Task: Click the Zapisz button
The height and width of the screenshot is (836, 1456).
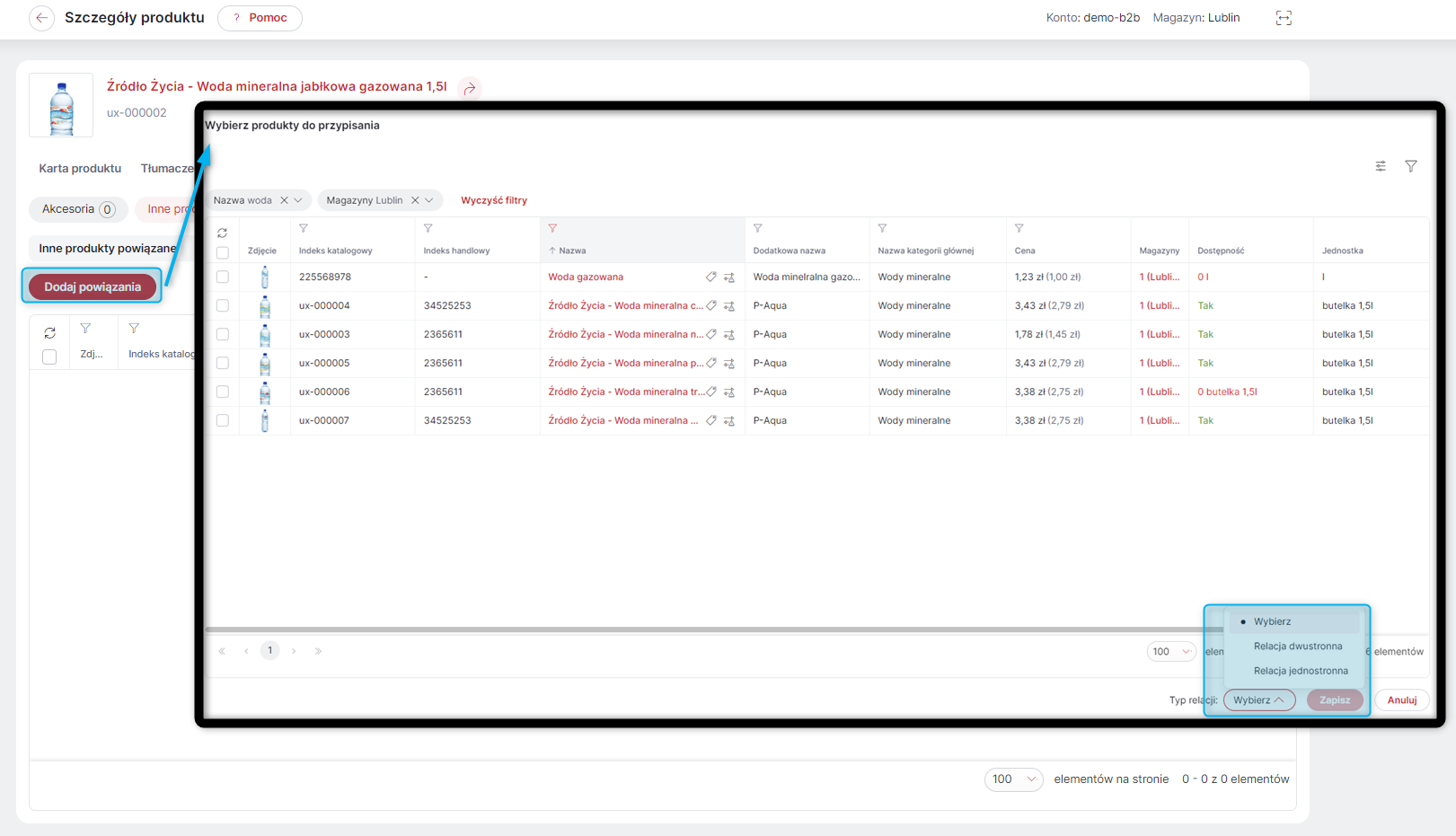Action: 1335,700
